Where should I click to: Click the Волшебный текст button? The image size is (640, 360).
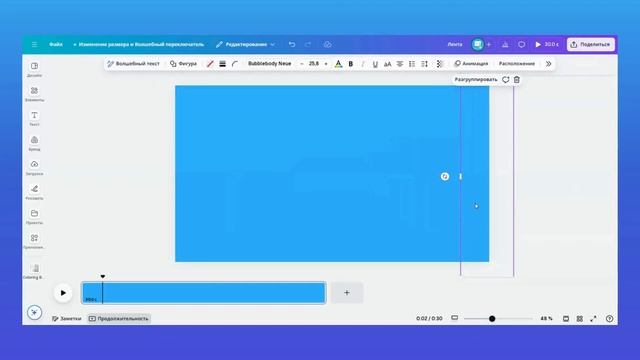click(x=133, y=64)
